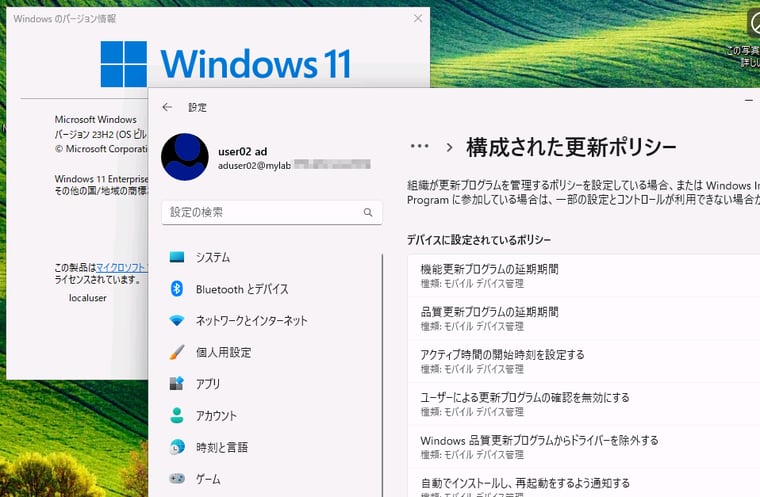760x497 pixels.
Task: Close the Windows のバージョン情報 dialog
Action: (x=418, y=18)
